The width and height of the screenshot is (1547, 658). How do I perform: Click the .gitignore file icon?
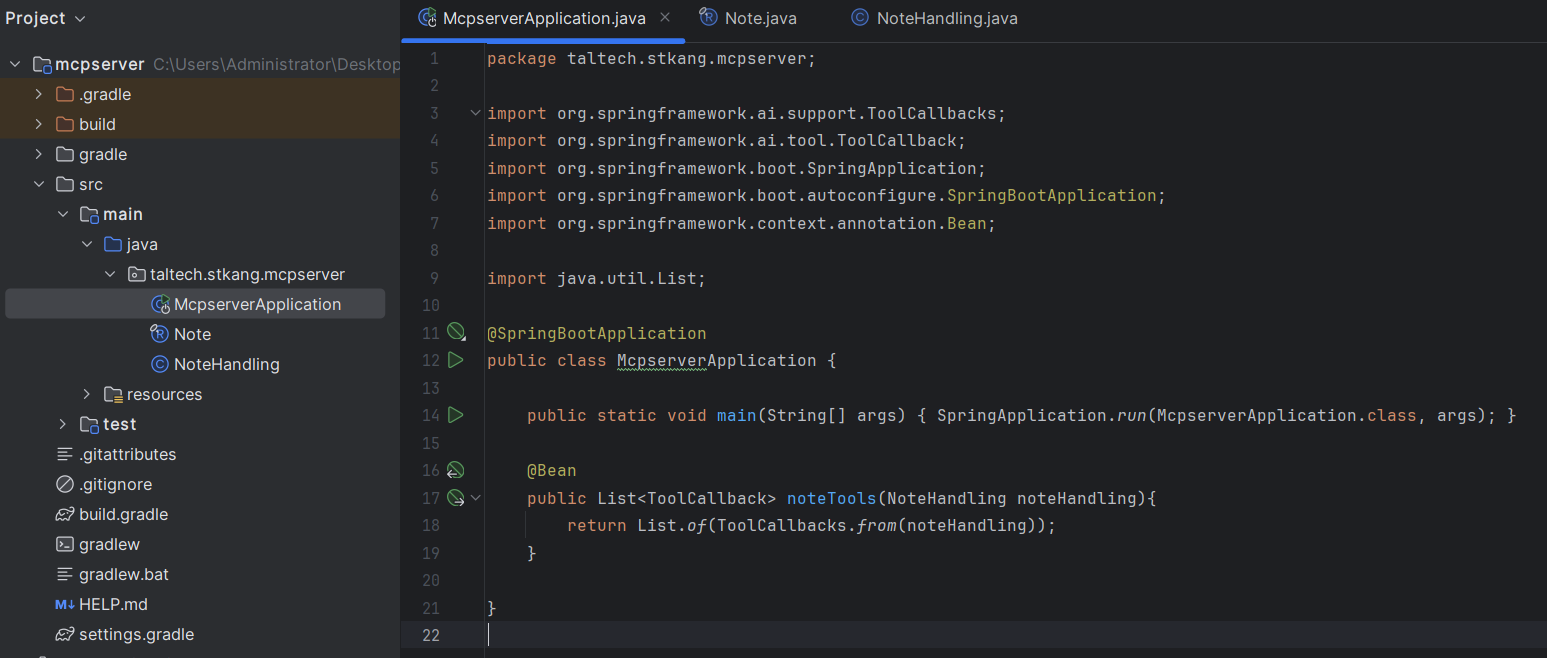point(65,484)
